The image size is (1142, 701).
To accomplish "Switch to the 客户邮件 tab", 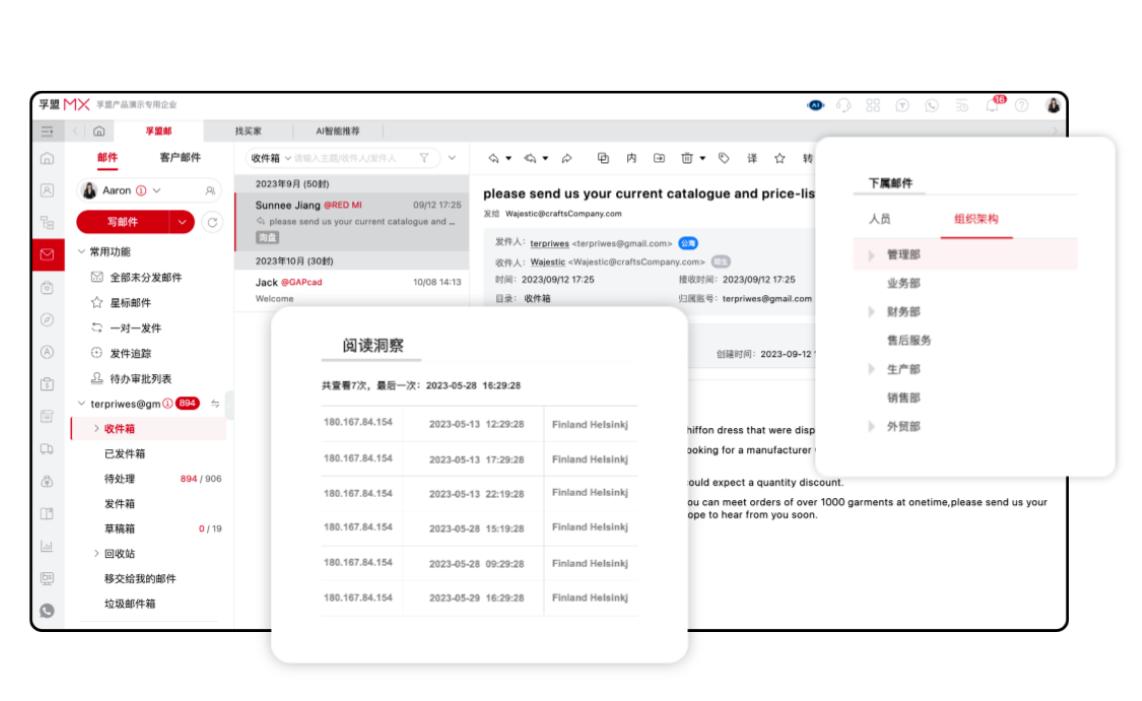I will click(x=180, y=157).
